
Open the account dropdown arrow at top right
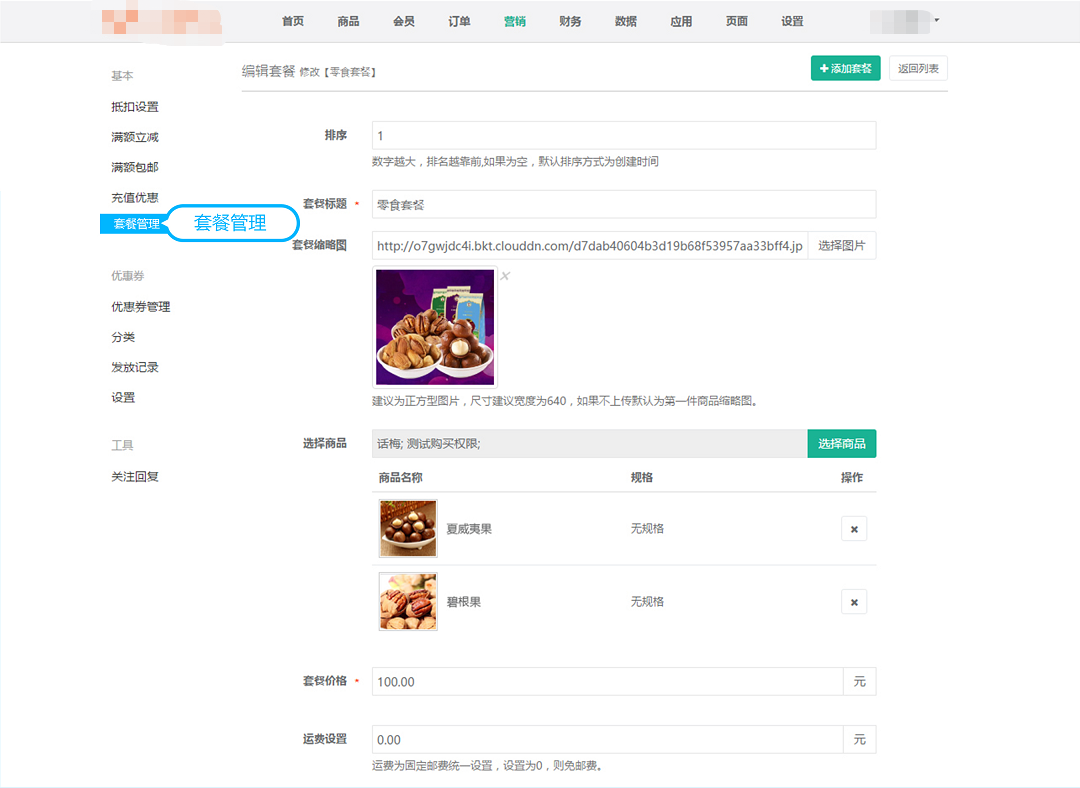click(x=937, y=20)
